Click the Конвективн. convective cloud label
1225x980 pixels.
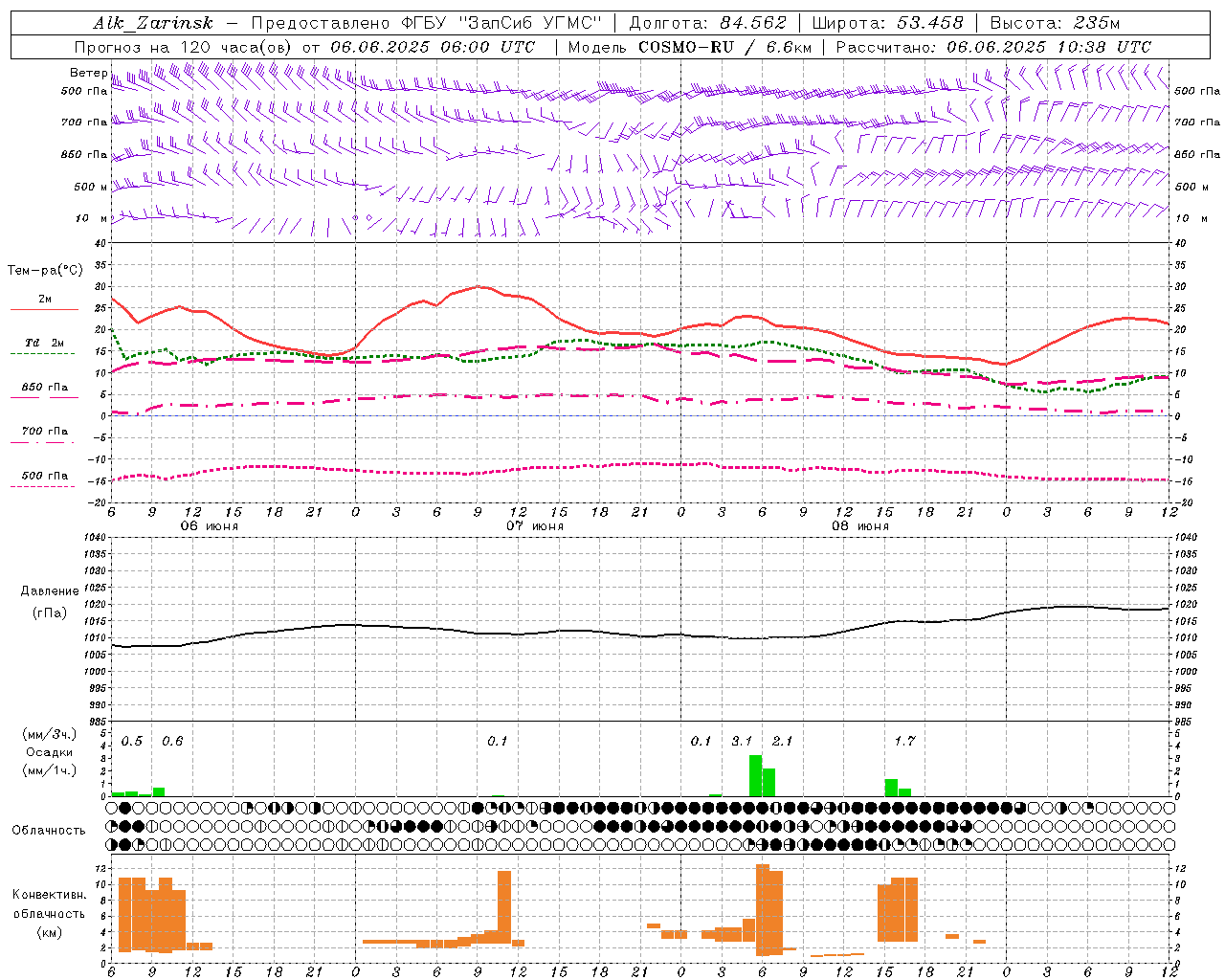pyautogui.click(x=49, y=895)
